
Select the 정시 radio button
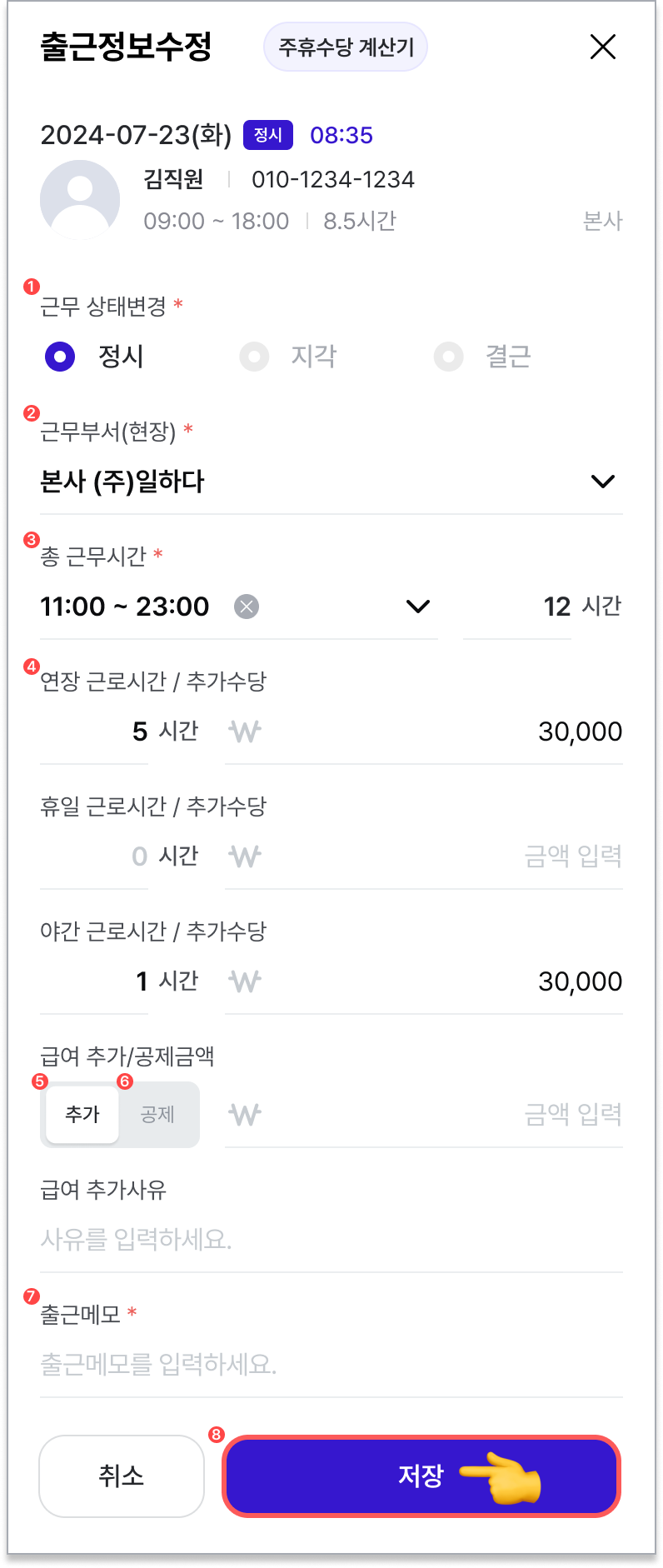60,357
